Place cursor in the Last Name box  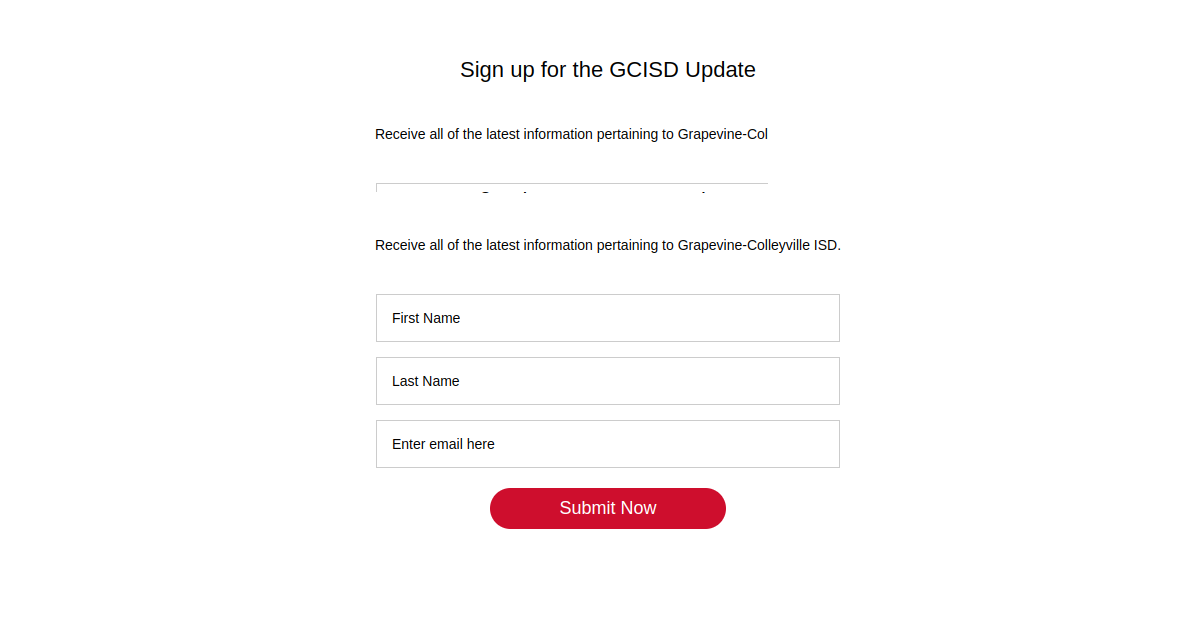click(607, 381)
